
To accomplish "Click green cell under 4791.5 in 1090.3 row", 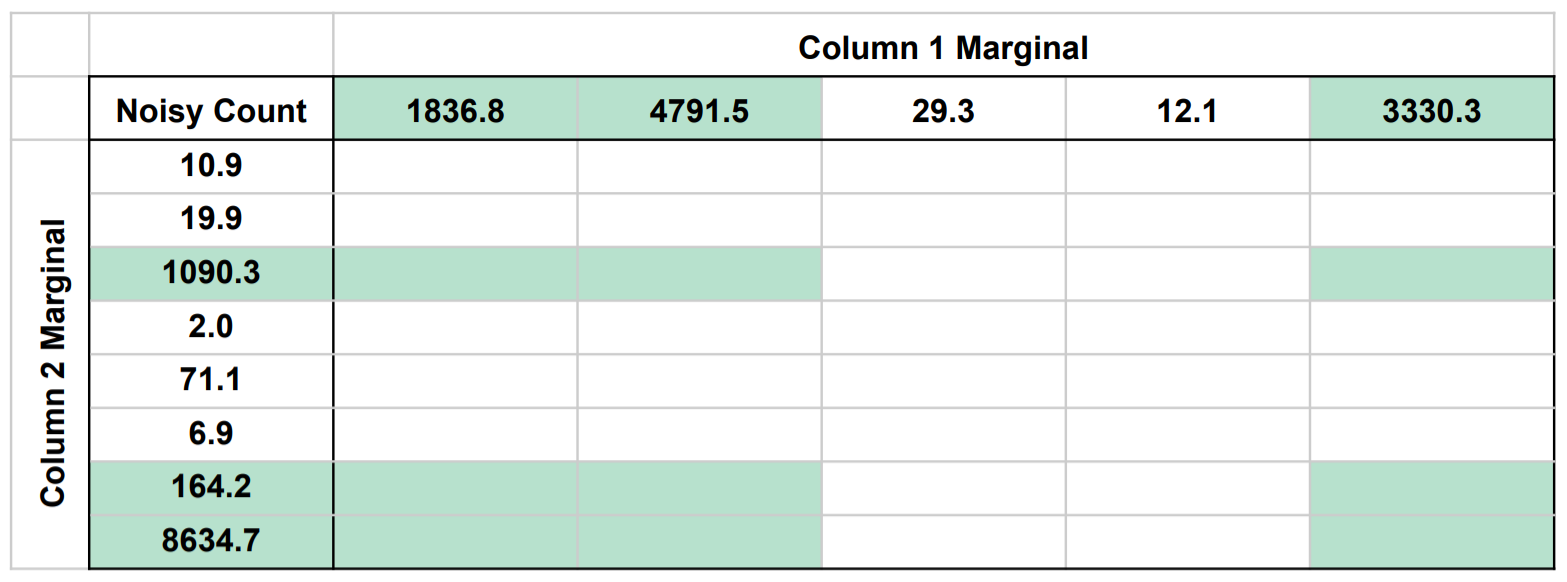I will 699,273.
